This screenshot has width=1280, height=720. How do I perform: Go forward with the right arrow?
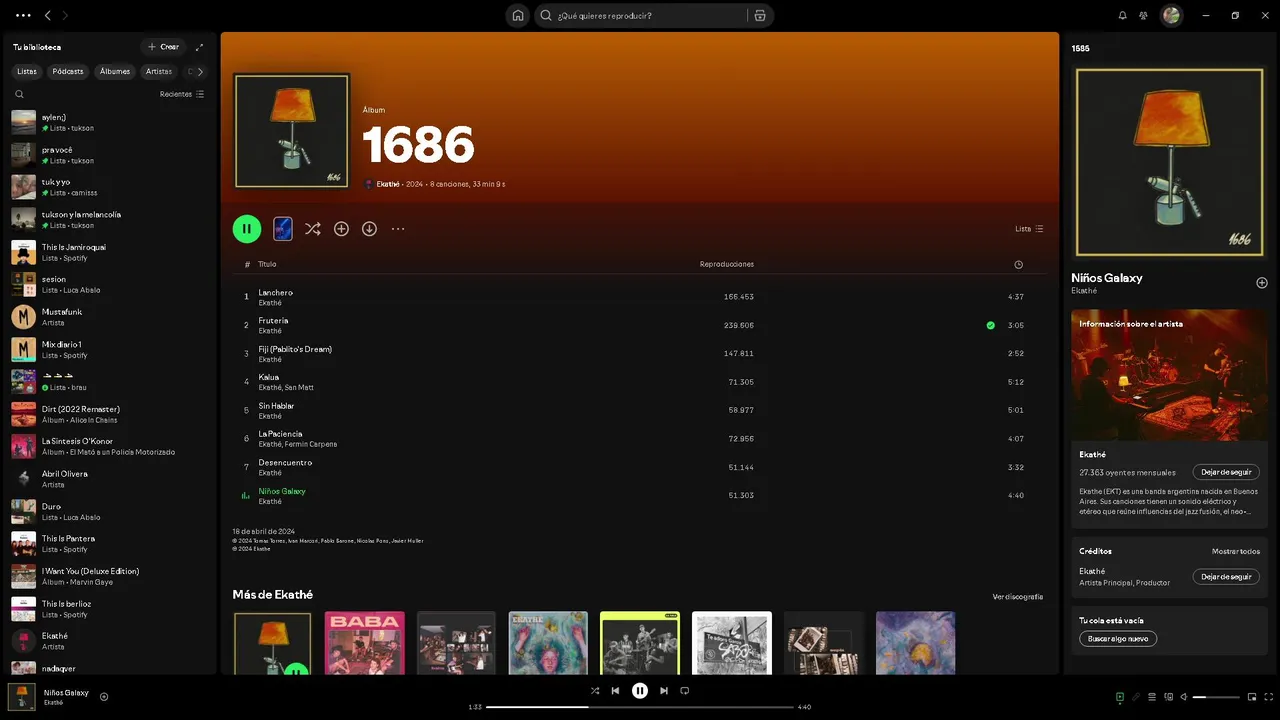(65, 16)
